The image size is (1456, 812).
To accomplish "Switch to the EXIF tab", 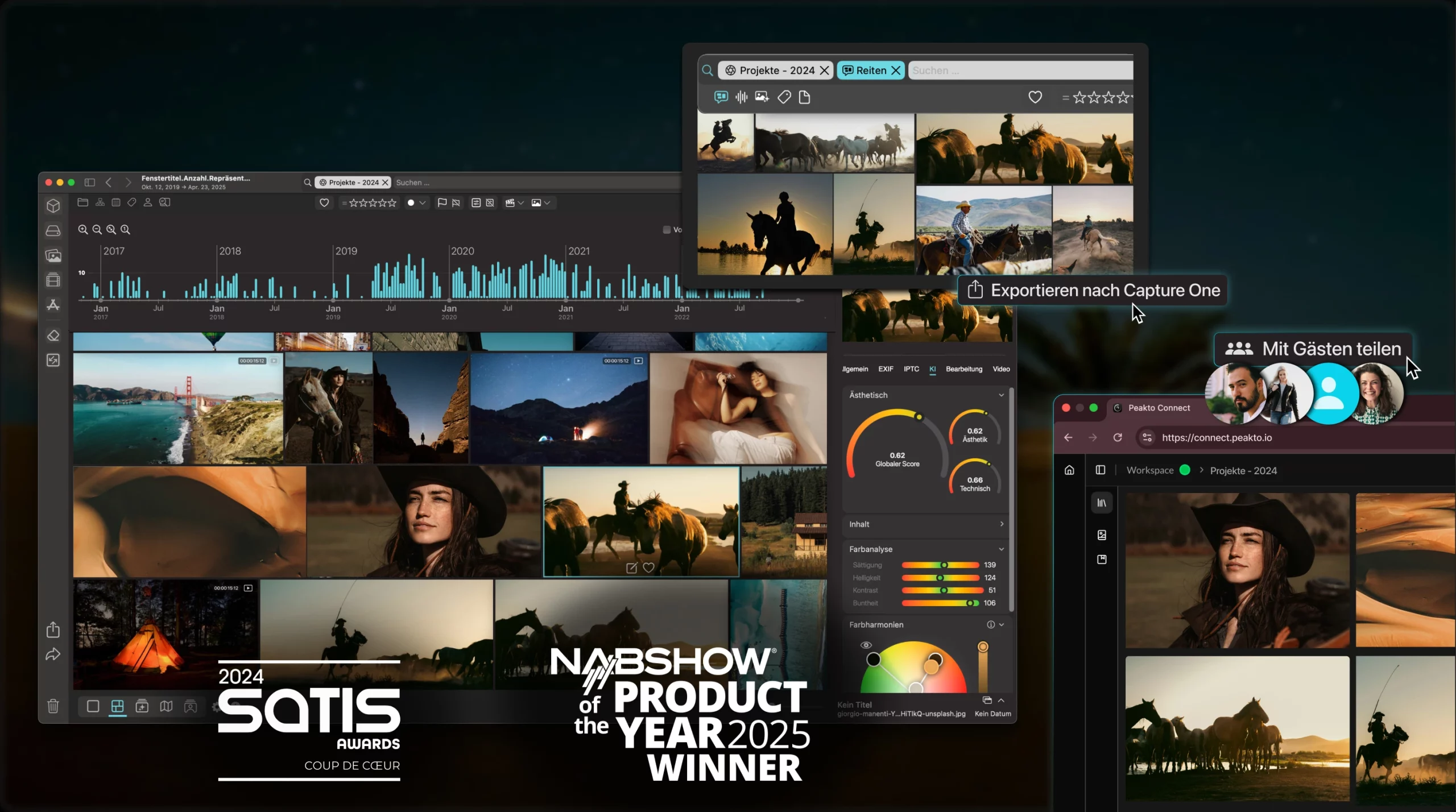I will click(886, 369).
